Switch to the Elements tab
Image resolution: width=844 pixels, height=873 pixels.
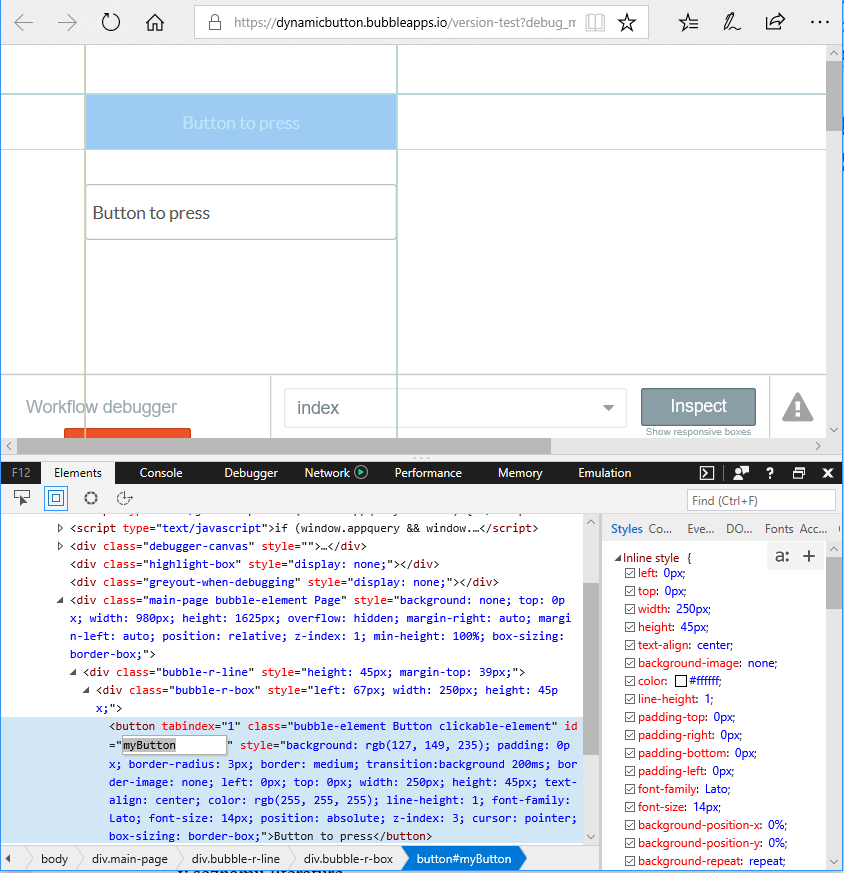pos(78,473)
